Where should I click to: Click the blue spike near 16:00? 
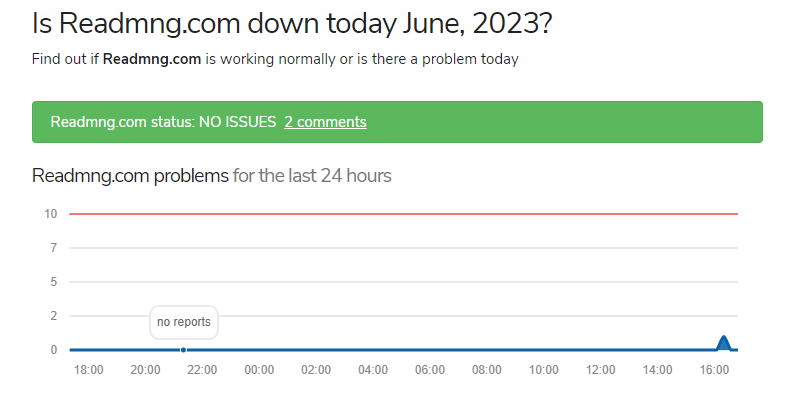723,344
